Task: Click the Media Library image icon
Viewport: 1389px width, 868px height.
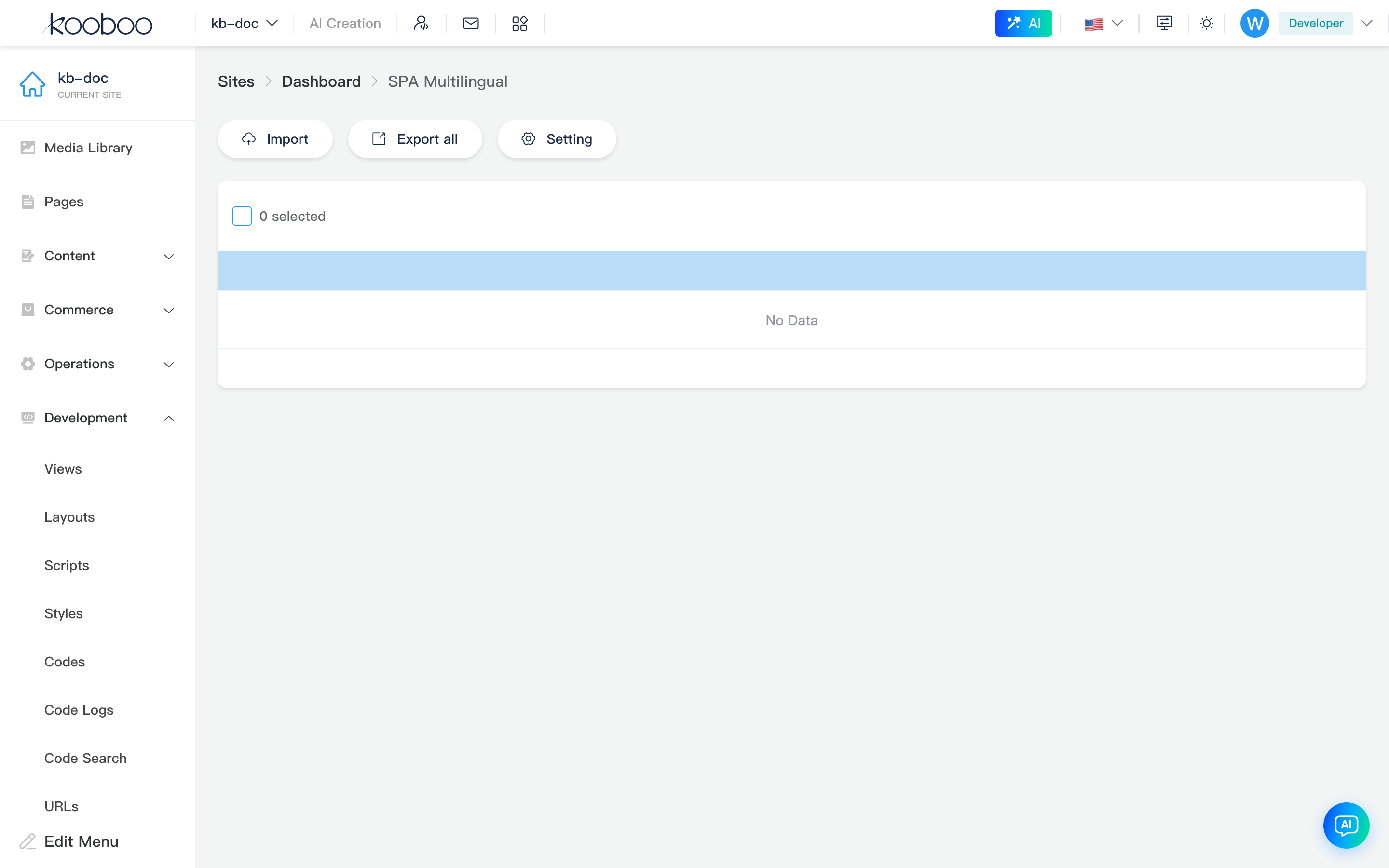Action: [x=27, y=148]
